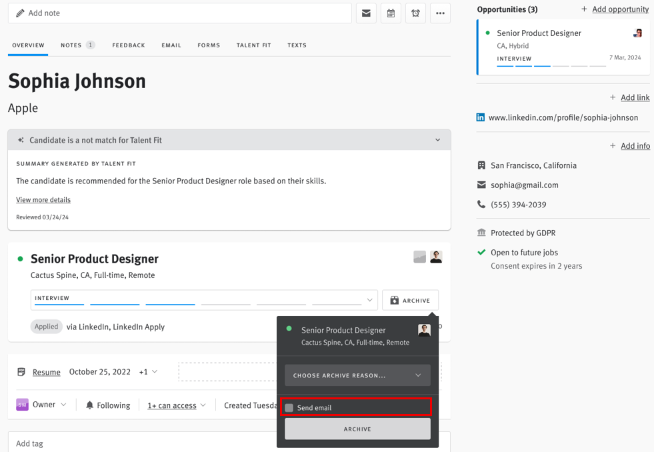Click the bell icon beside Following
The height and width of the screenshot is (452, 660).
coord(89,405)
